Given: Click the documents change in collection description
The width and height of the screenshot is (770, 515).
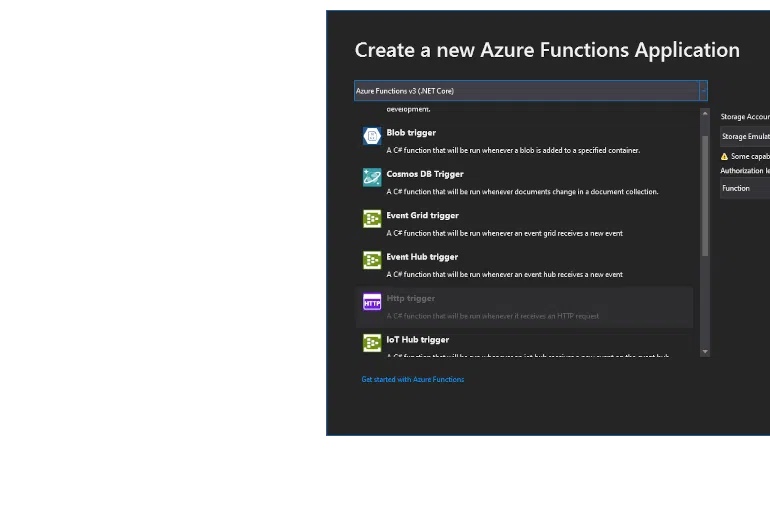Looking at the screenshot, I should (x=522, y=192).
